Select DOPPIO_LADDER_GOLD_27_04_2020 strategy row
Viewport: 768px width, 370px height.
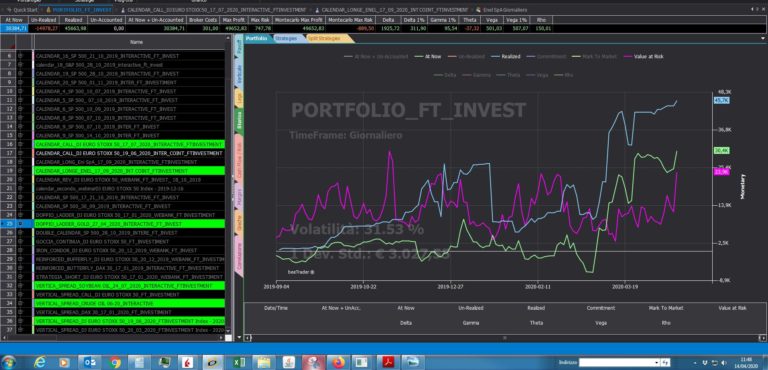(129, 223)
